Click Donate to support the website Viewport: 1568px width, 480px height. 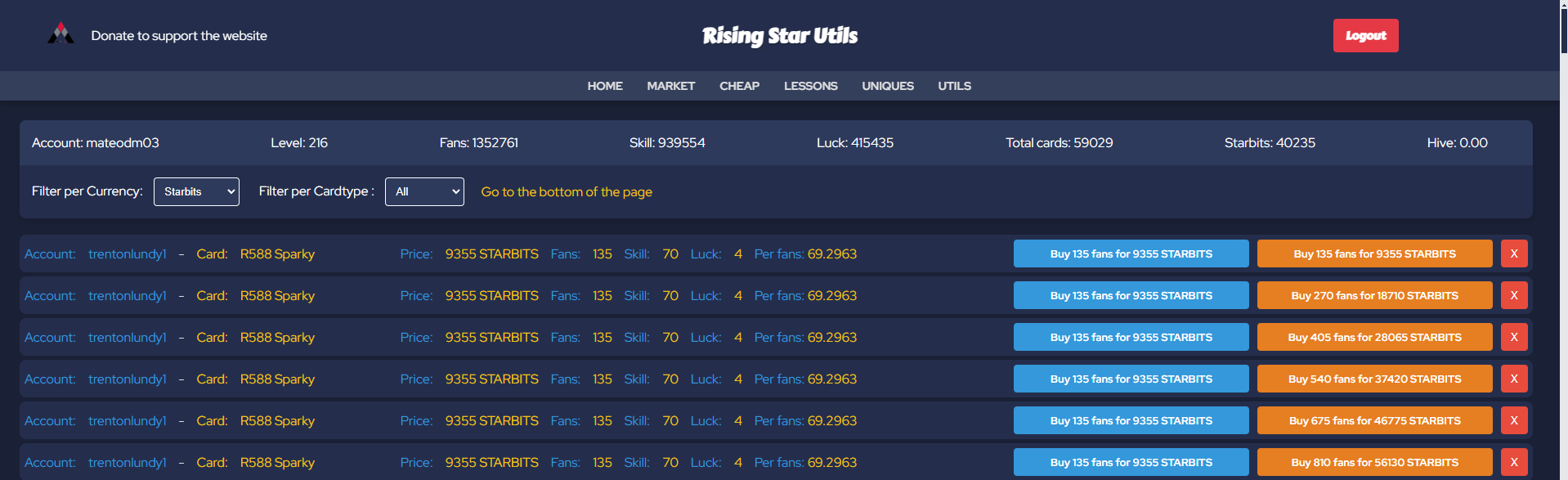pos(179,35)
